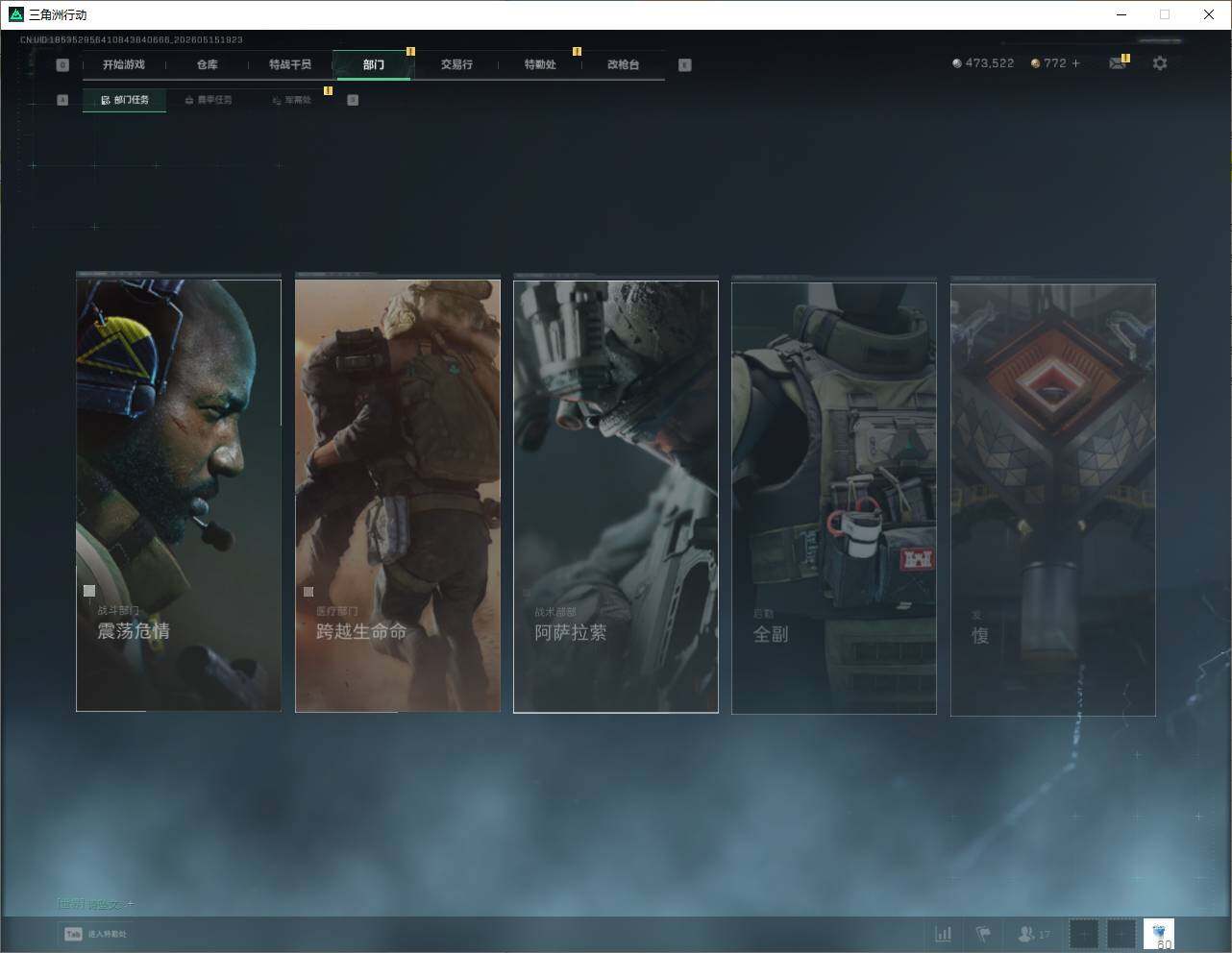Viewport: 1232px width, 953px height.
Task: Open the 特勤处 tab
Action: pyautogui.click(x=540, y=64)
